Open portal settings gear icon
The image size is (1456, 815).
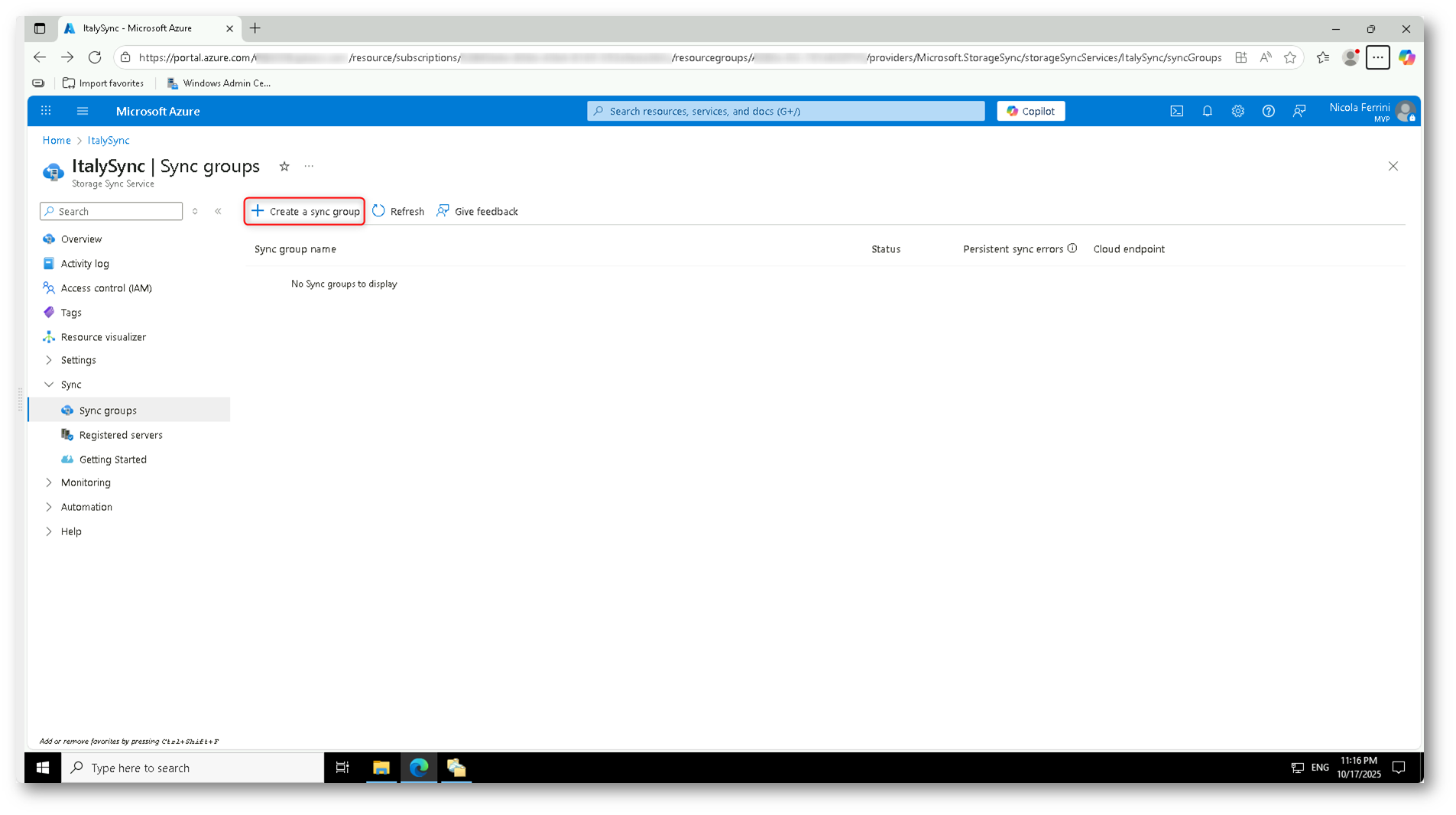(1237, 111)
